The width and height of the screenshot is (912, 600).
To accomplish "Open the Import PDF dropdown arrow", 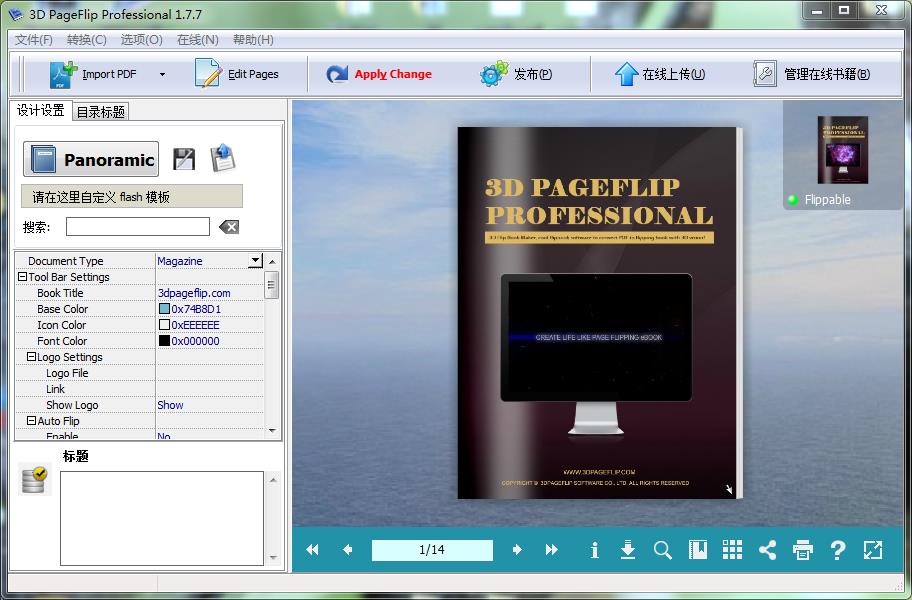I will click(x=162, y=74).
